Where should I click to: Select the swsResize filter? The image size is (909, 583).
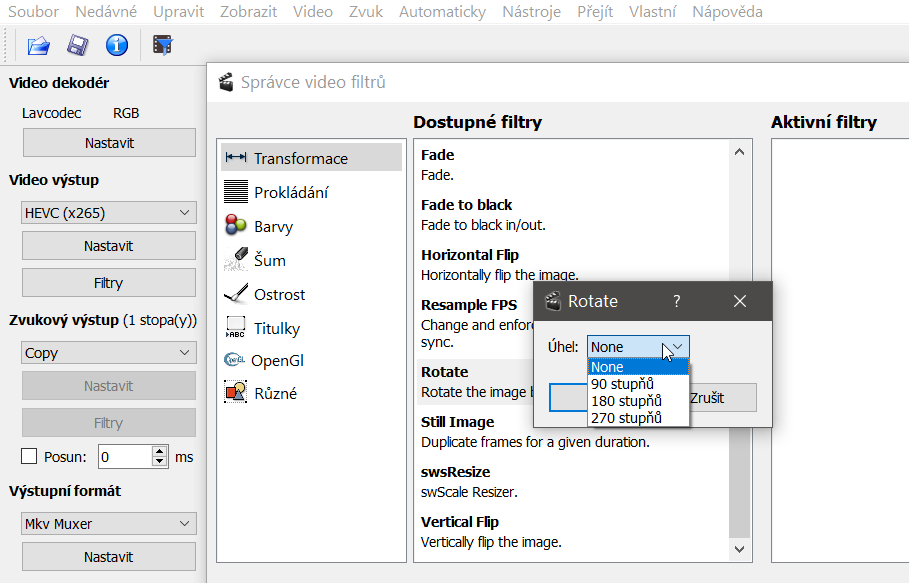(573, 482)
